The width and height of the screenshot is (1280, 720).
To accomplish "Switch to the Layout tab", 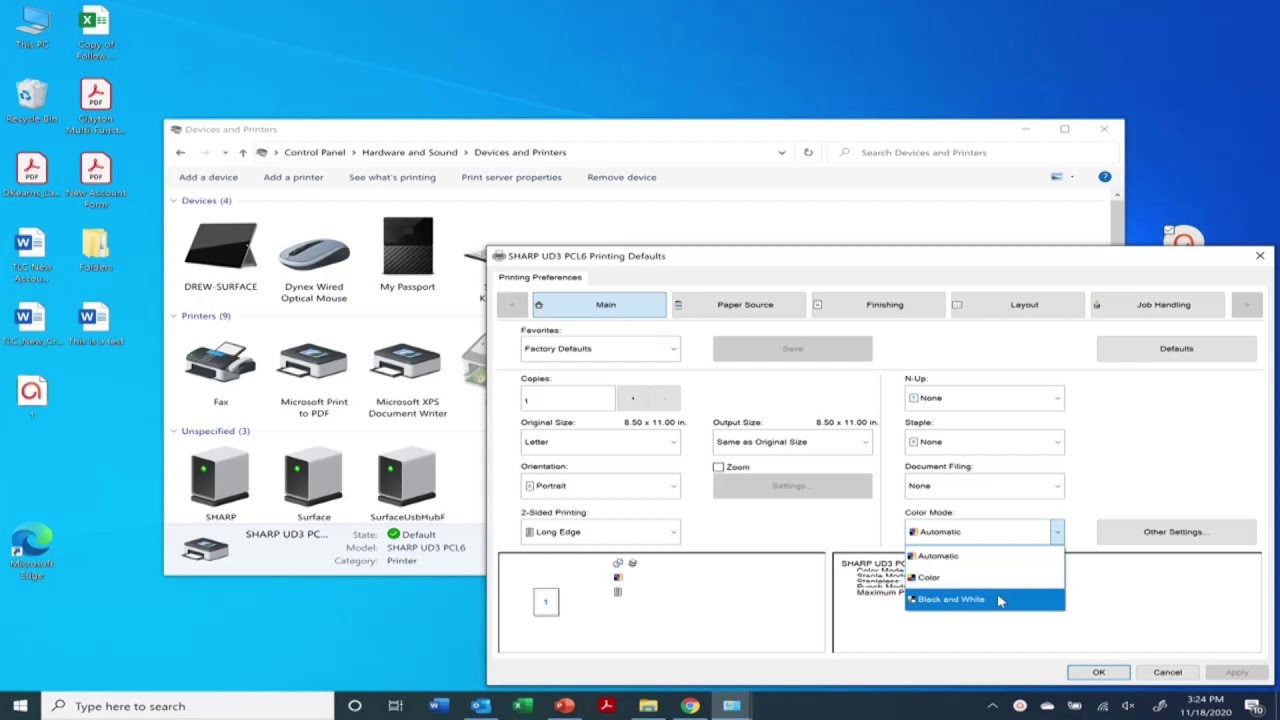I will pos(1017,305).
